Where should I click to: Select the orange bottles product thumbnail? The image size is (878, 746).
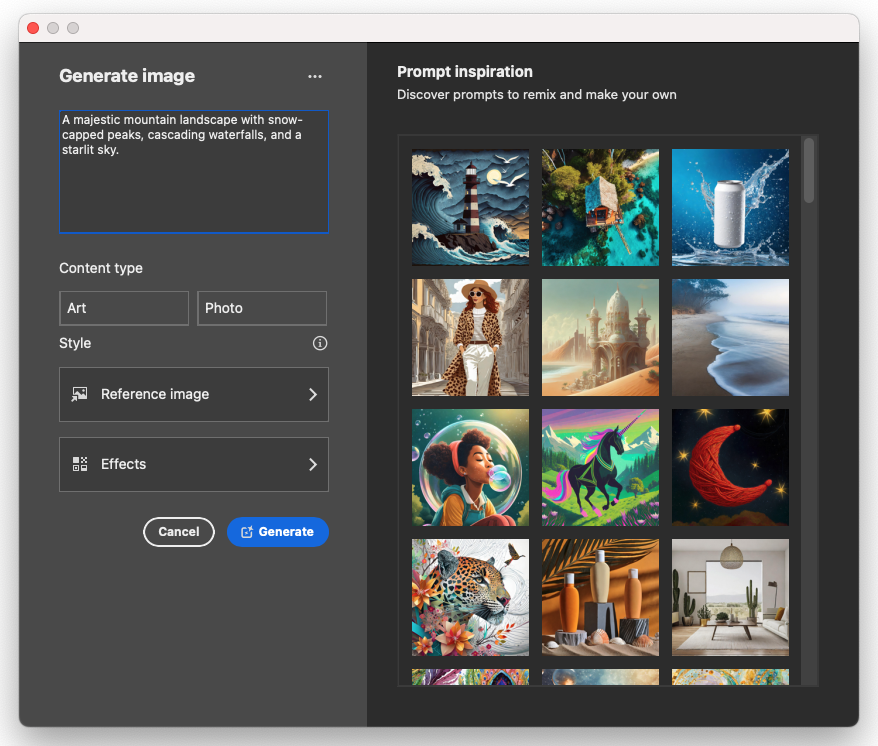[600, 597]
